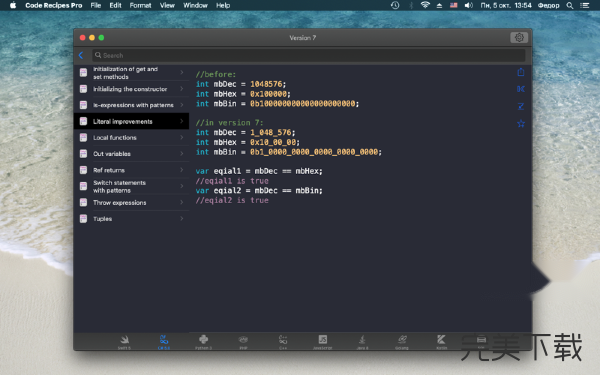Open the Code Recipes Pro application menu
This screenshot has height=375, width=600.
(x=54, y=5)
